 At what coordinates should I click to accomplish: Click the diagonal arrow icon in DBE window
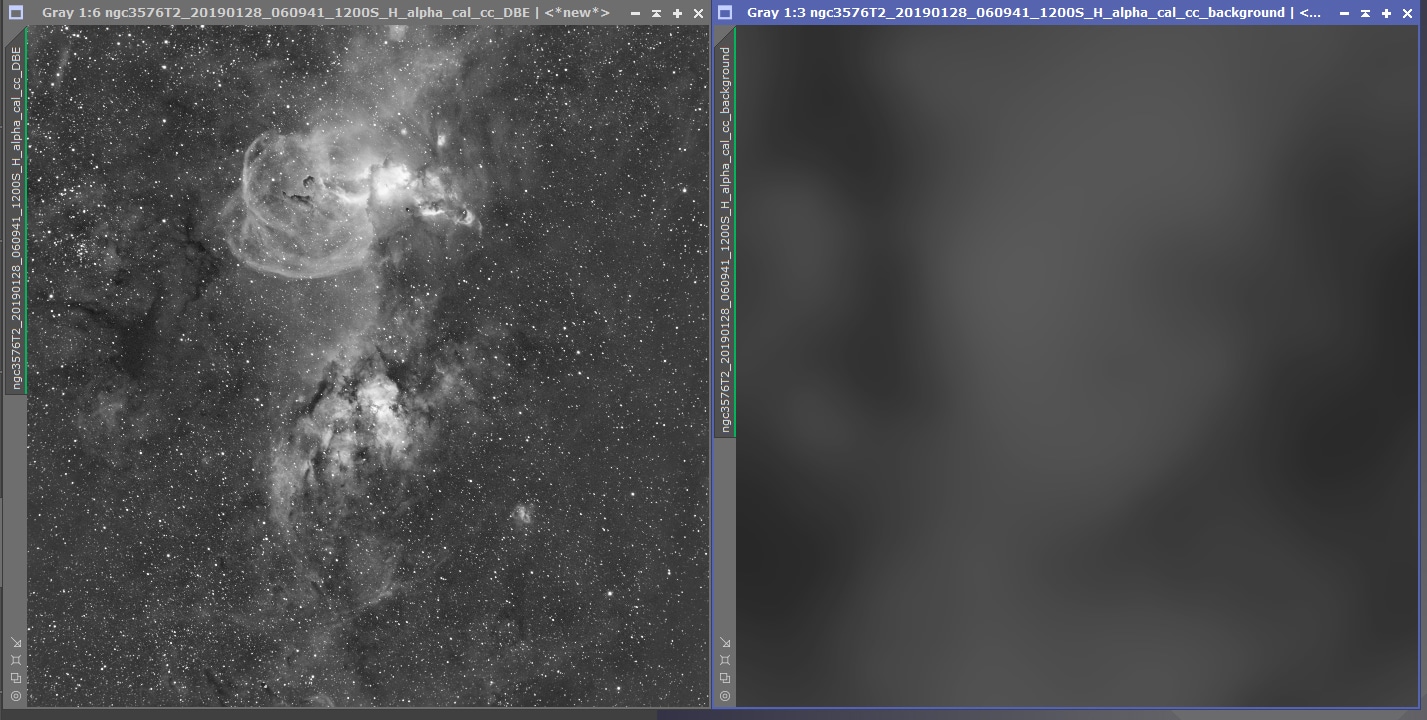point(16,643)
